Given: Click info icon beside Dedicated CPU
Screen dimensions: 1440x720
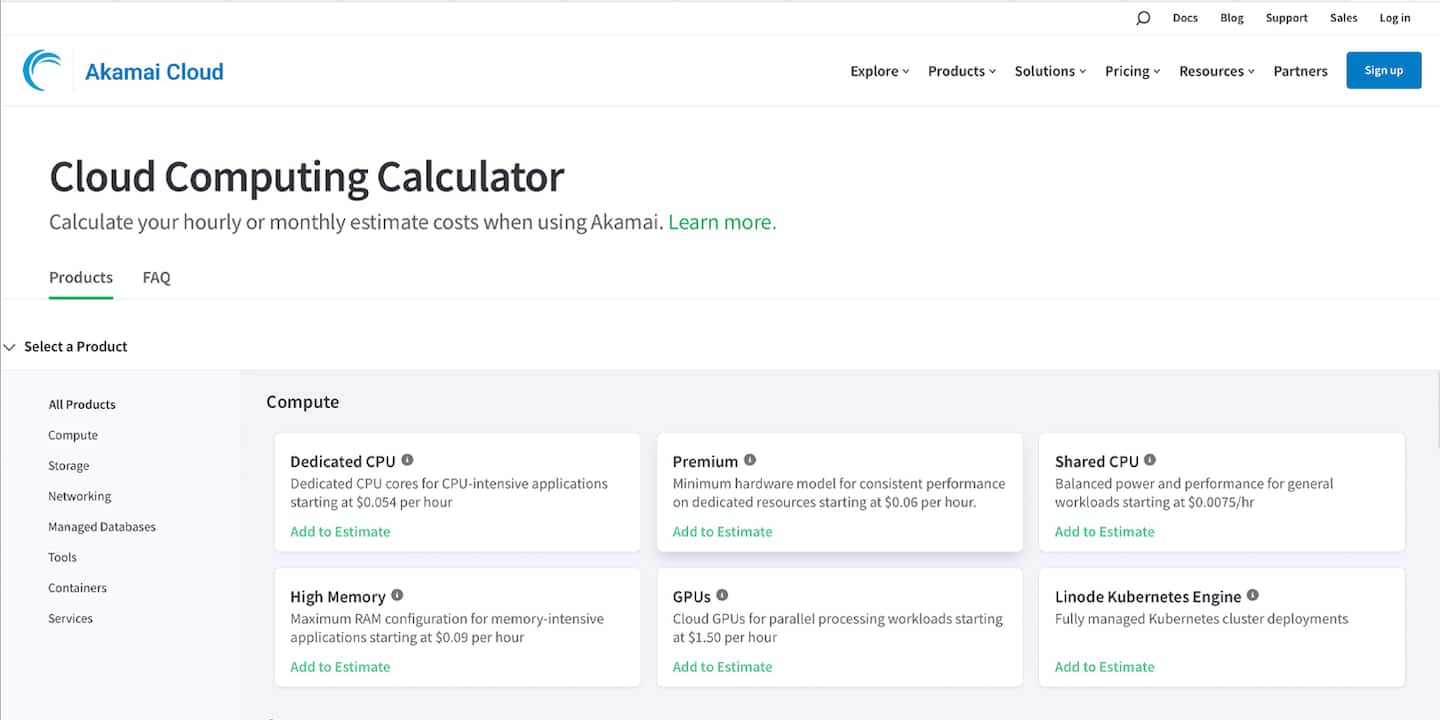Looking at the screenshot, I should pos(407,460).
